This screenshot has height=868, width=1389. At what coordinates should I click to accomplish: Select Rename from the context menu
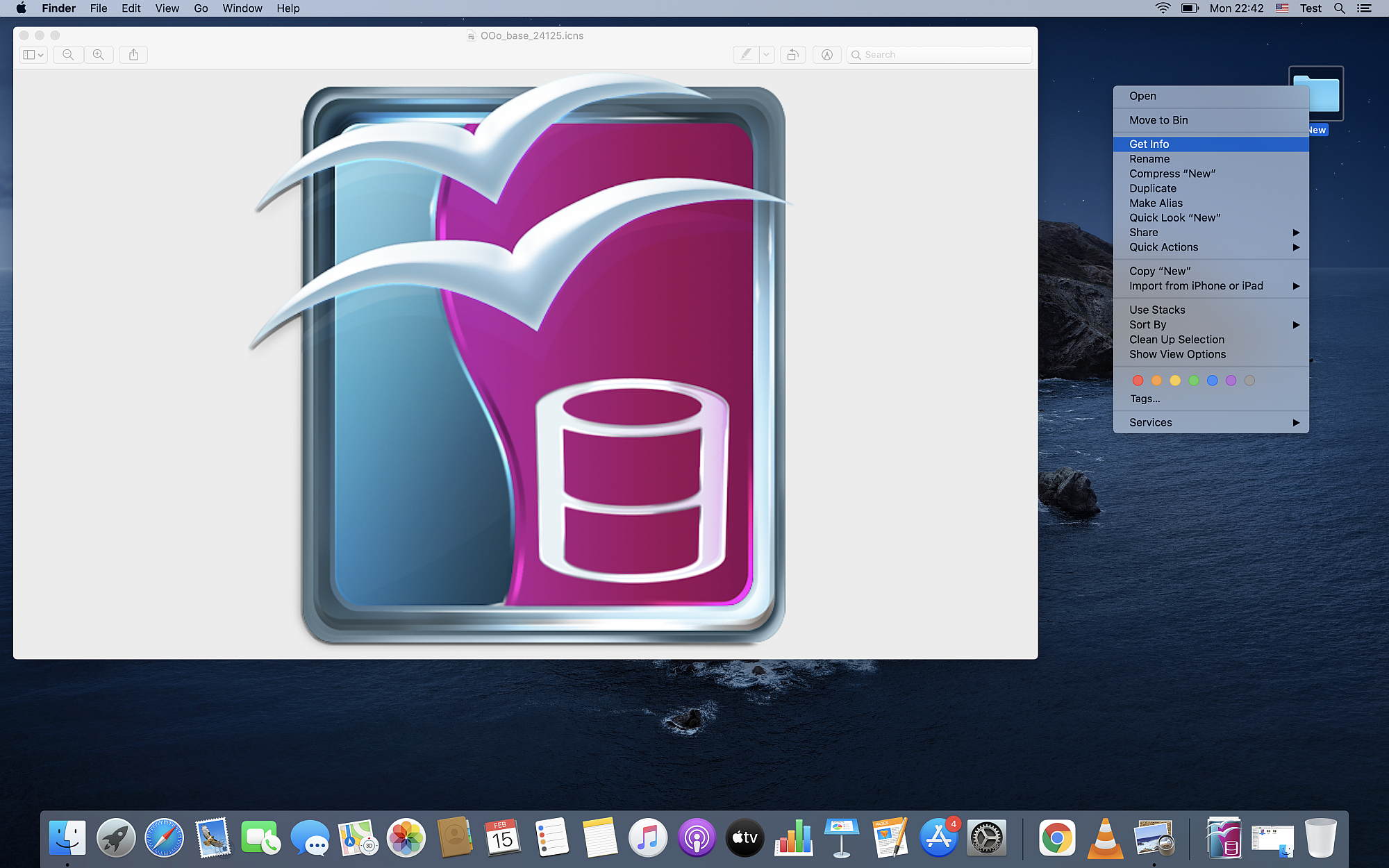[1150, 158]
